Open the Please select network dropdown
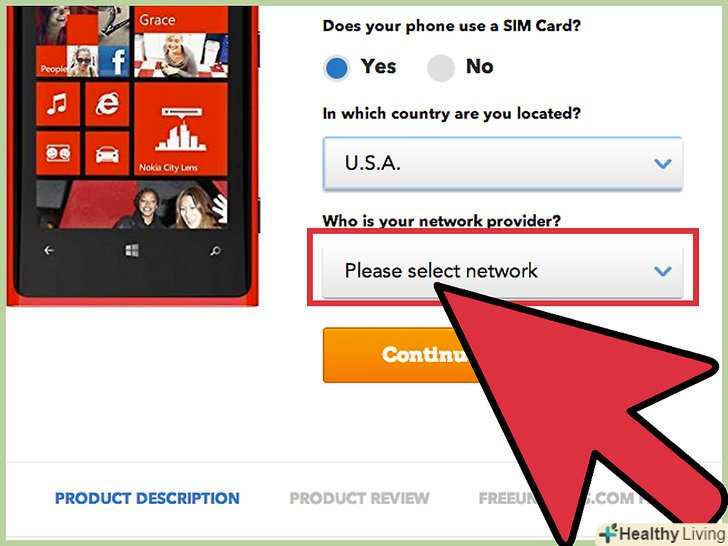This screenshot has width=728, height=546. 503,271
